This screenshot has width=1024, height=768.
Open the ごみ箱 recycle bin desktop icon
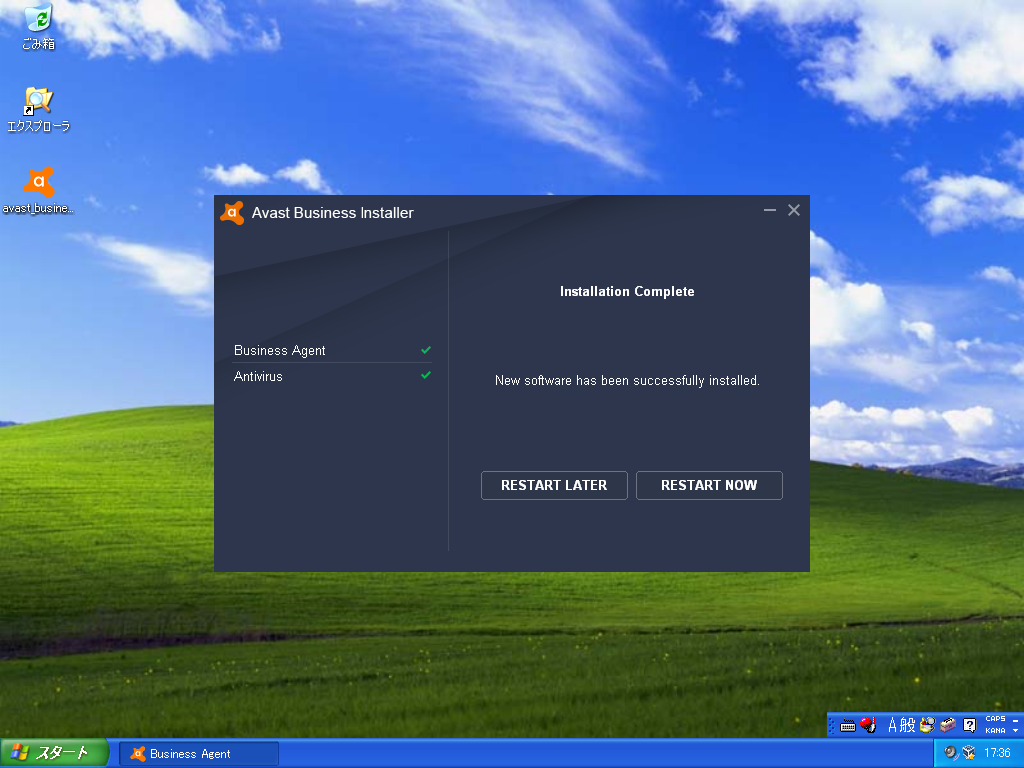(39, 26)
